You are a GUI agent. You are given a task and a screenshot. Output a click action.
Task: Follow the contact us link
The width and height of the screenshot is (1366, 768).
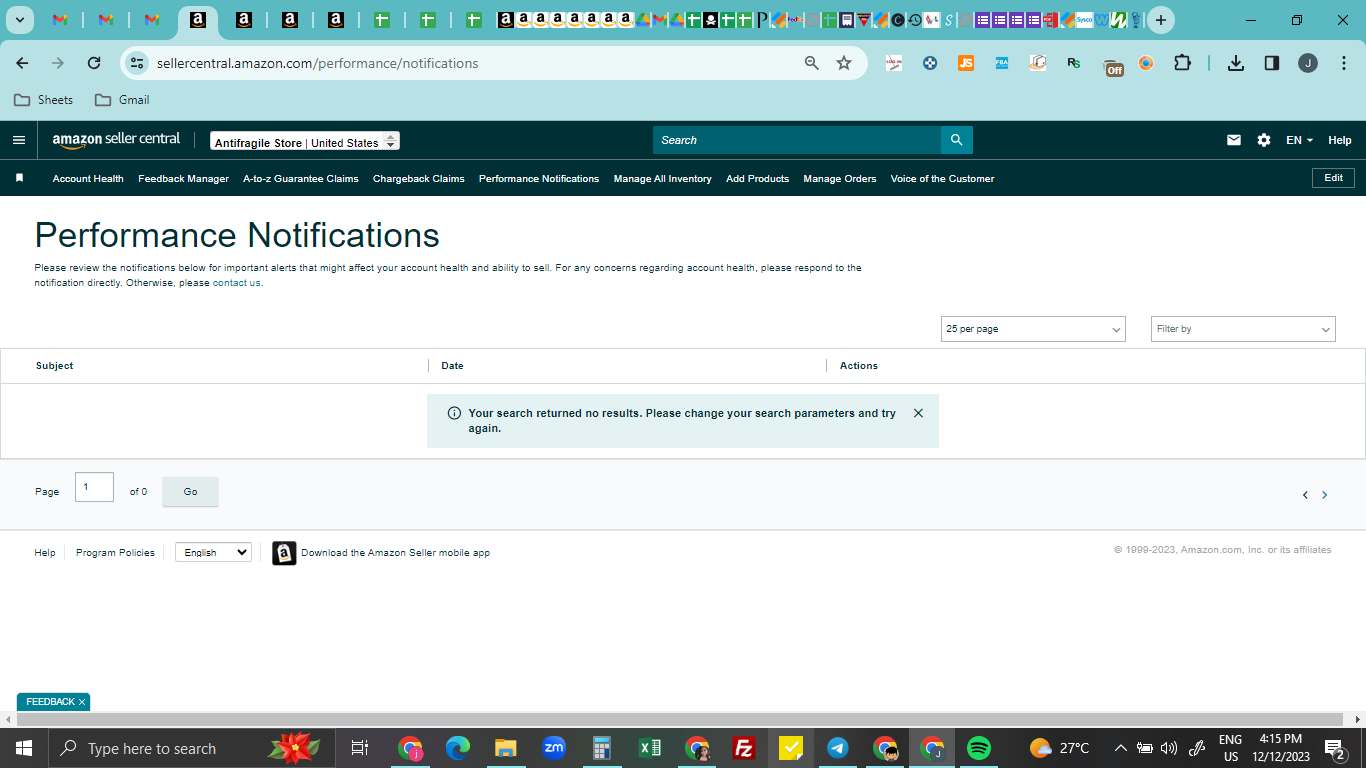pyautogui.click(x=237, y=283)
